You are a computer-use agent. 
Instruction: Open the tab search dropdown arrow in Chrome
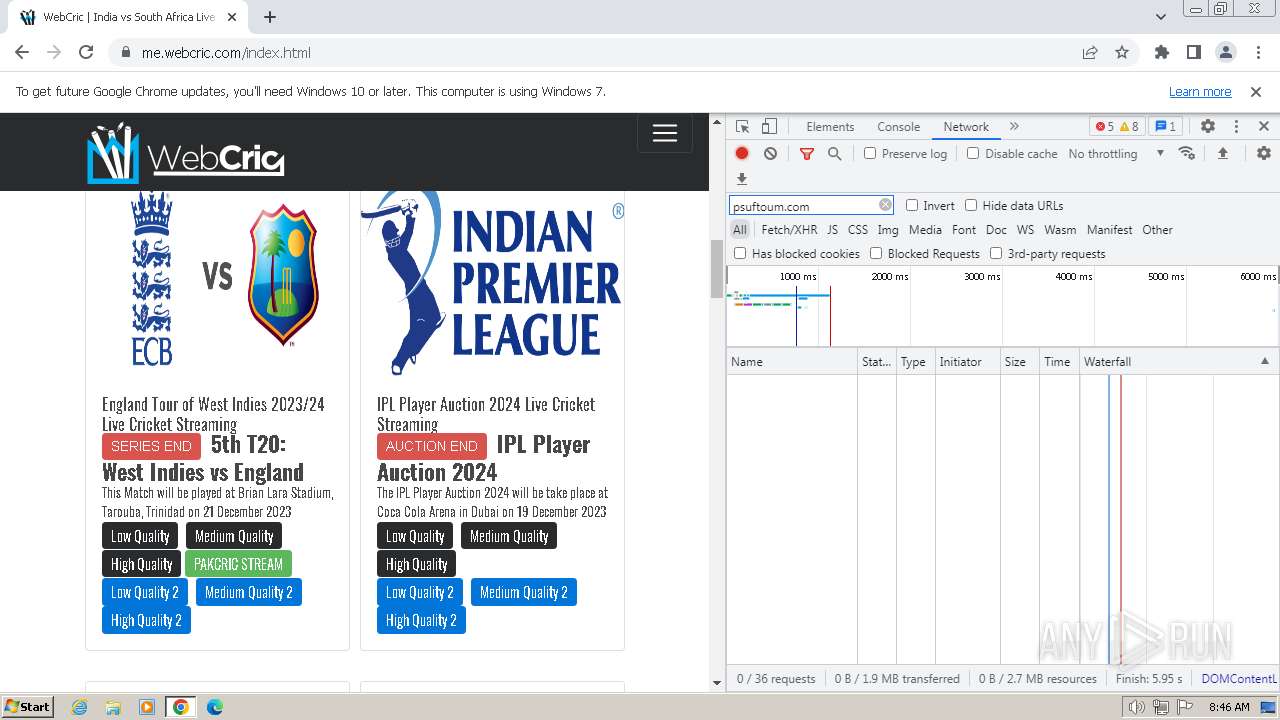1161,17
